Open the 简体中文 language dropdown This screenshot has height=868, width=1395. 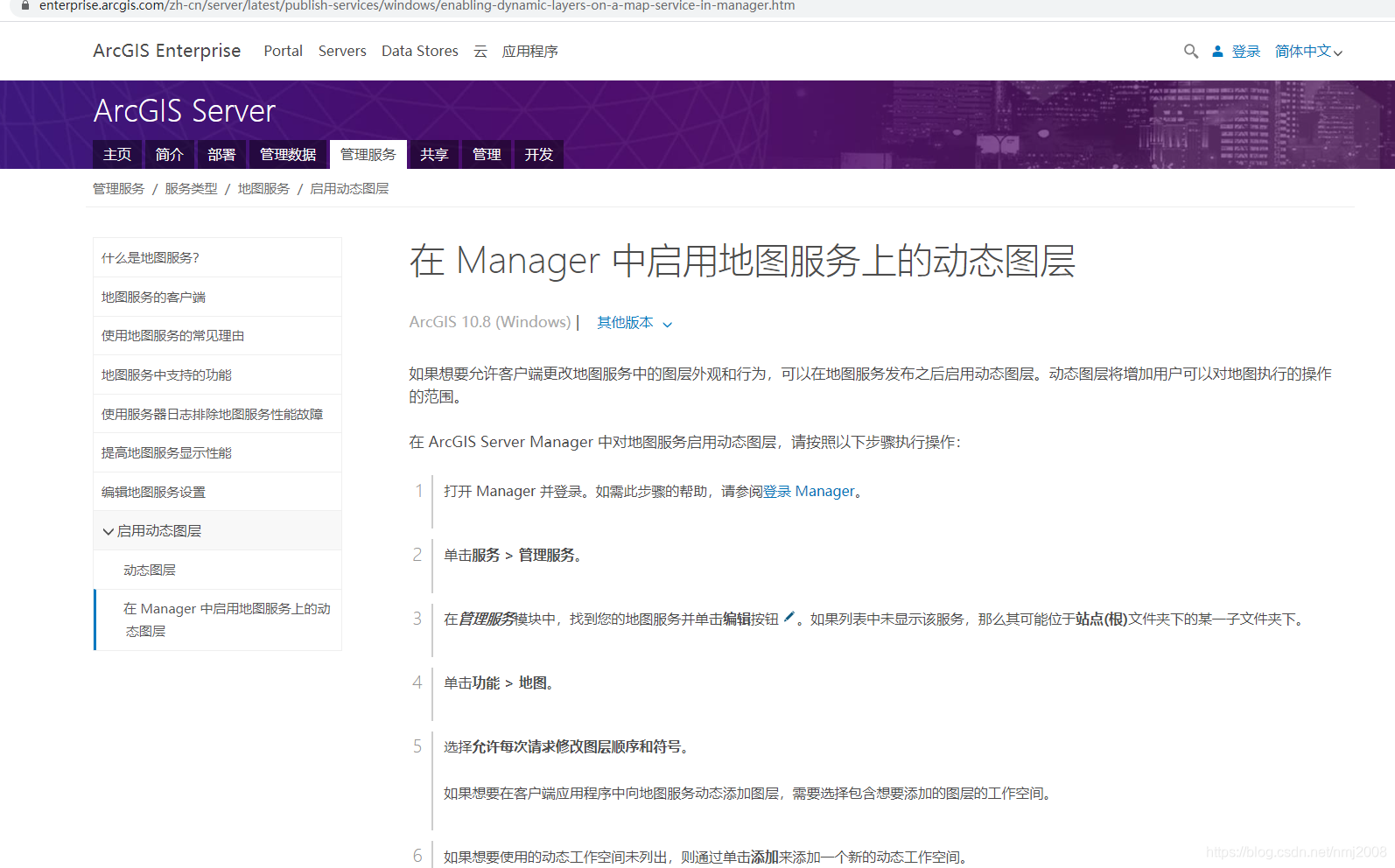pyautogui.click(x=1308, y=52)
